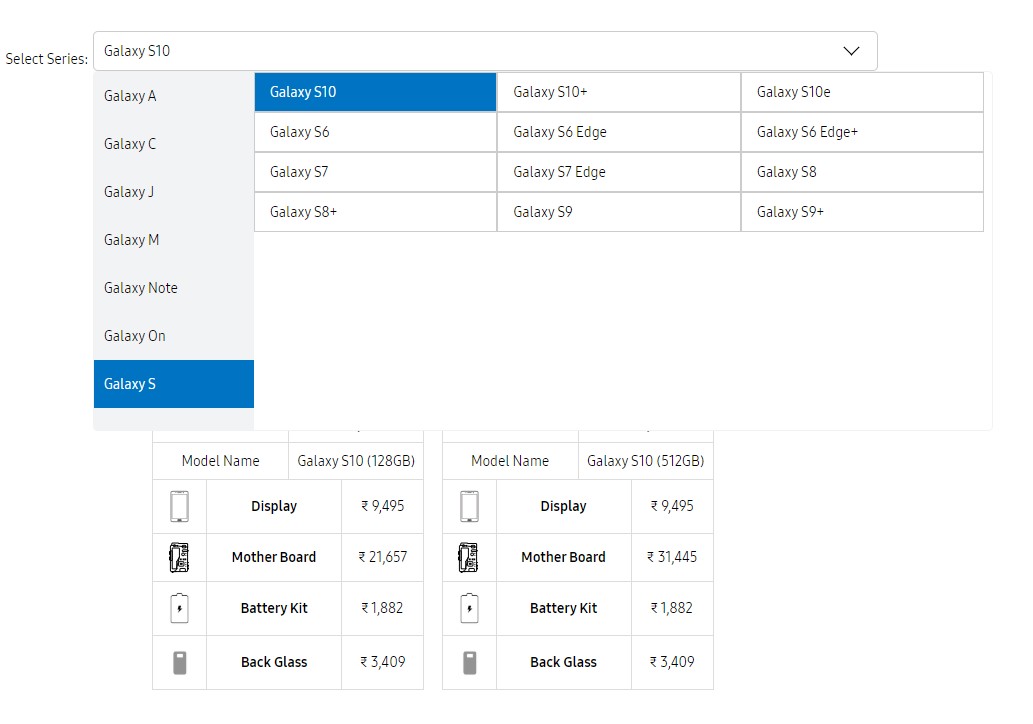Click display icon in Galaxy S10 128GB table

click(x=179, y=506)
